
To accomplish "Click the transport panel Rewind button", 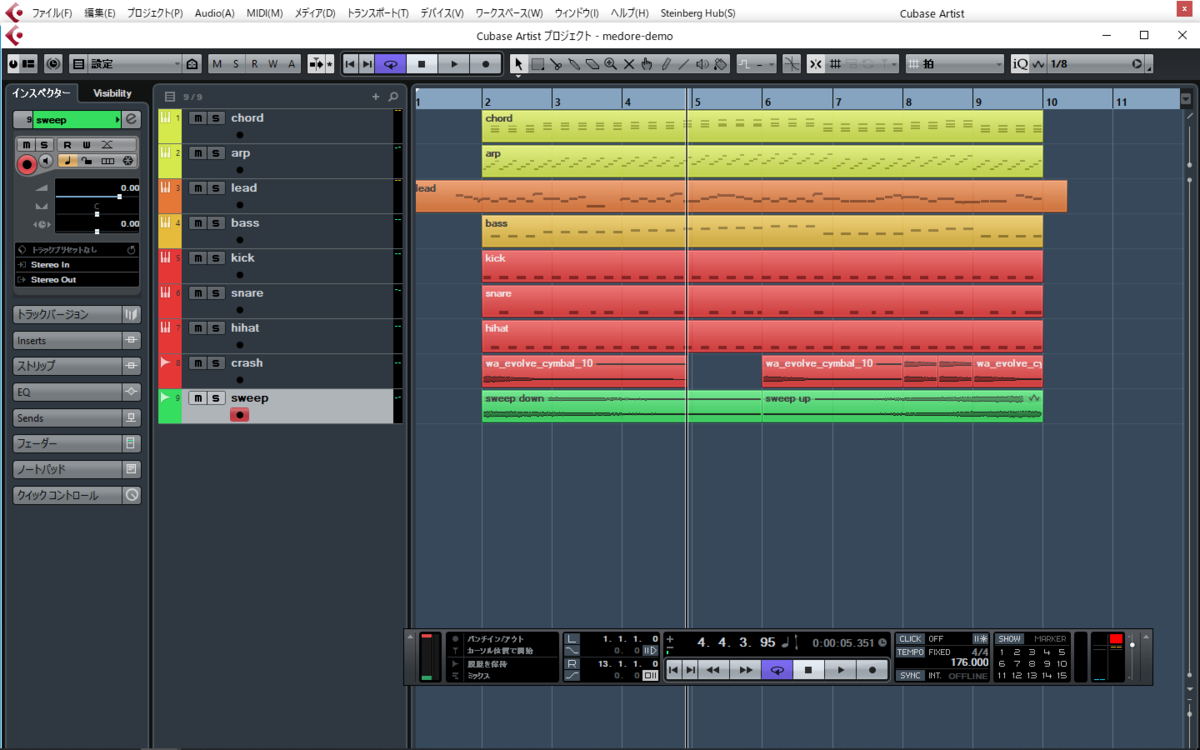I will (x=713, y=670).
